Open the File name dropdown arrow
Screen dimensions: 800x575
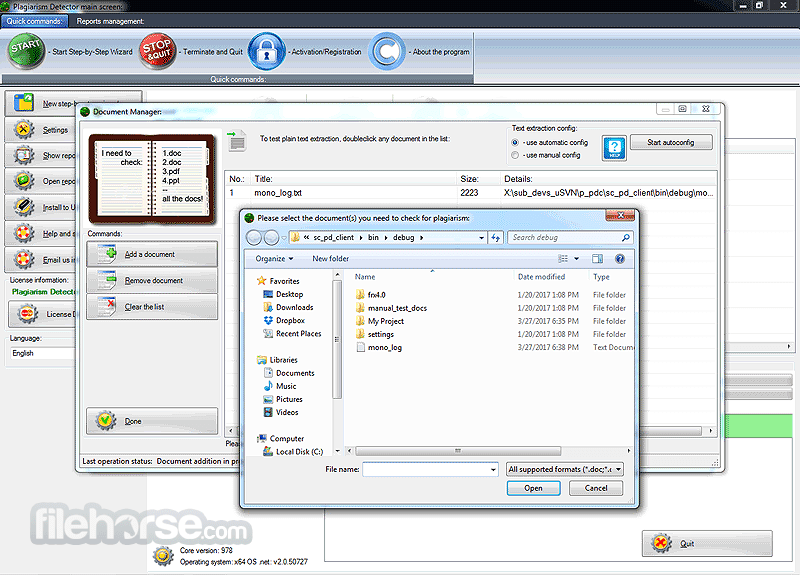493,469
